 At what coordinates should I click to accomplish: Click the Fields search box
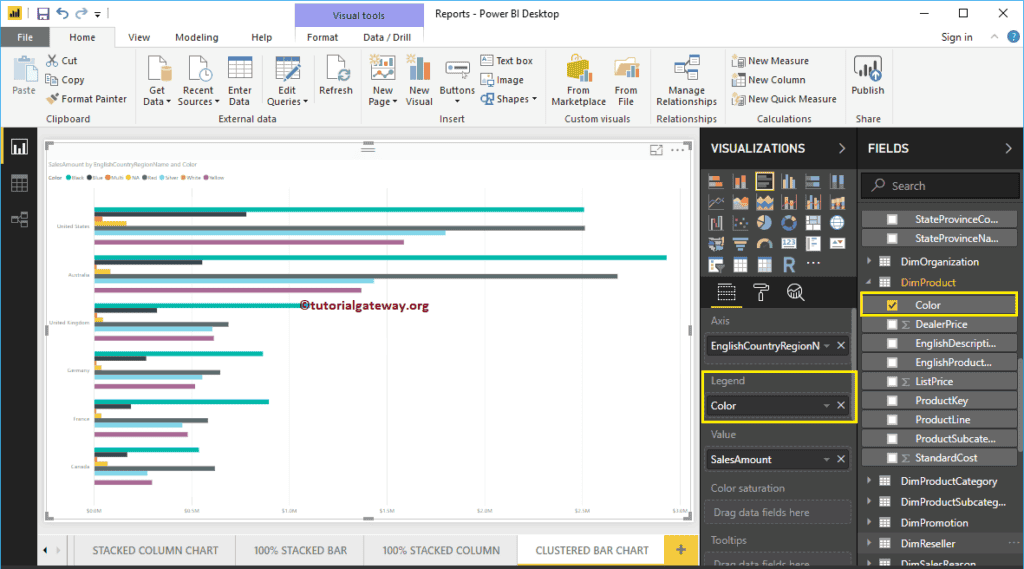coord(940,186)
